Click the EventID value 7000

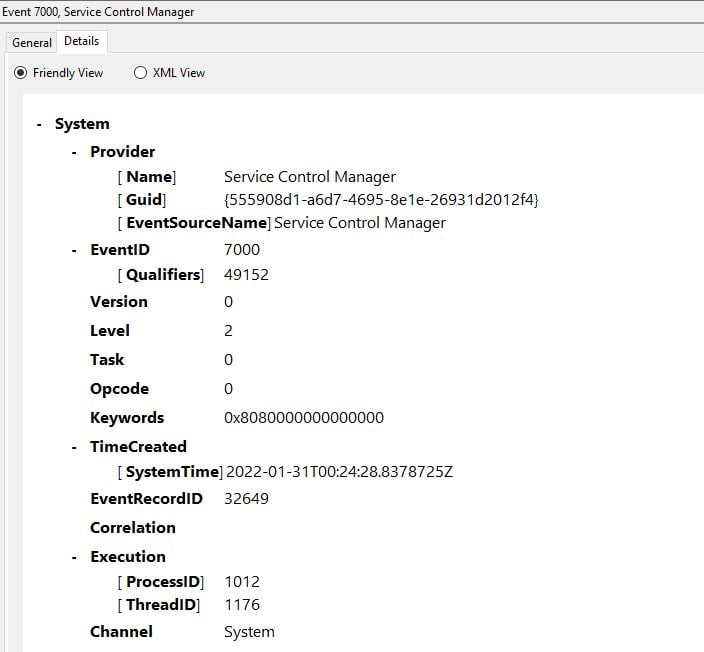tap(242, 250)
